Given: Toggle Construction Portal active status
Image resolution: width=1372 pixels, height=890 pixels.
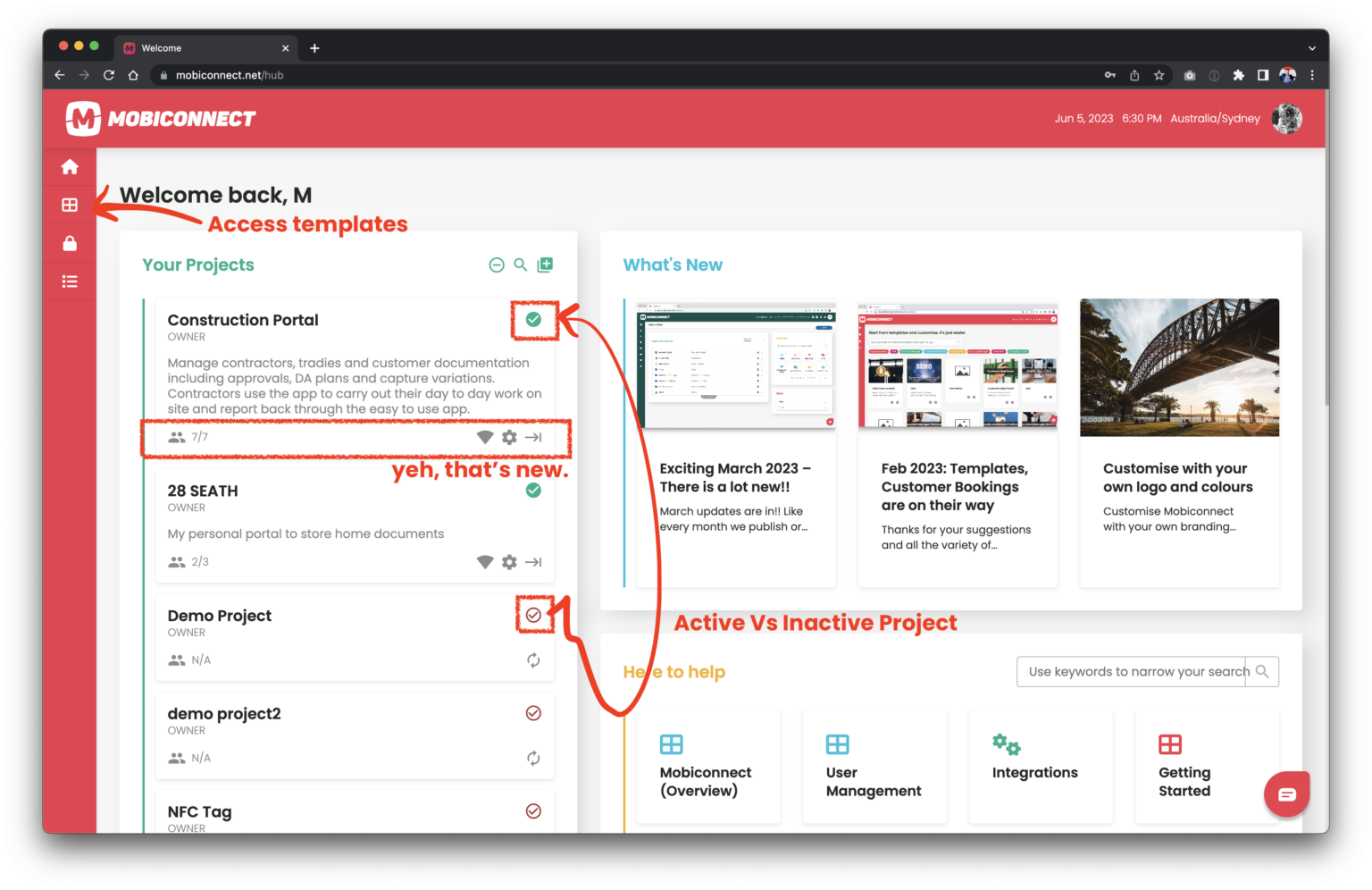Looking at the screenshot, I should point(533,319).
